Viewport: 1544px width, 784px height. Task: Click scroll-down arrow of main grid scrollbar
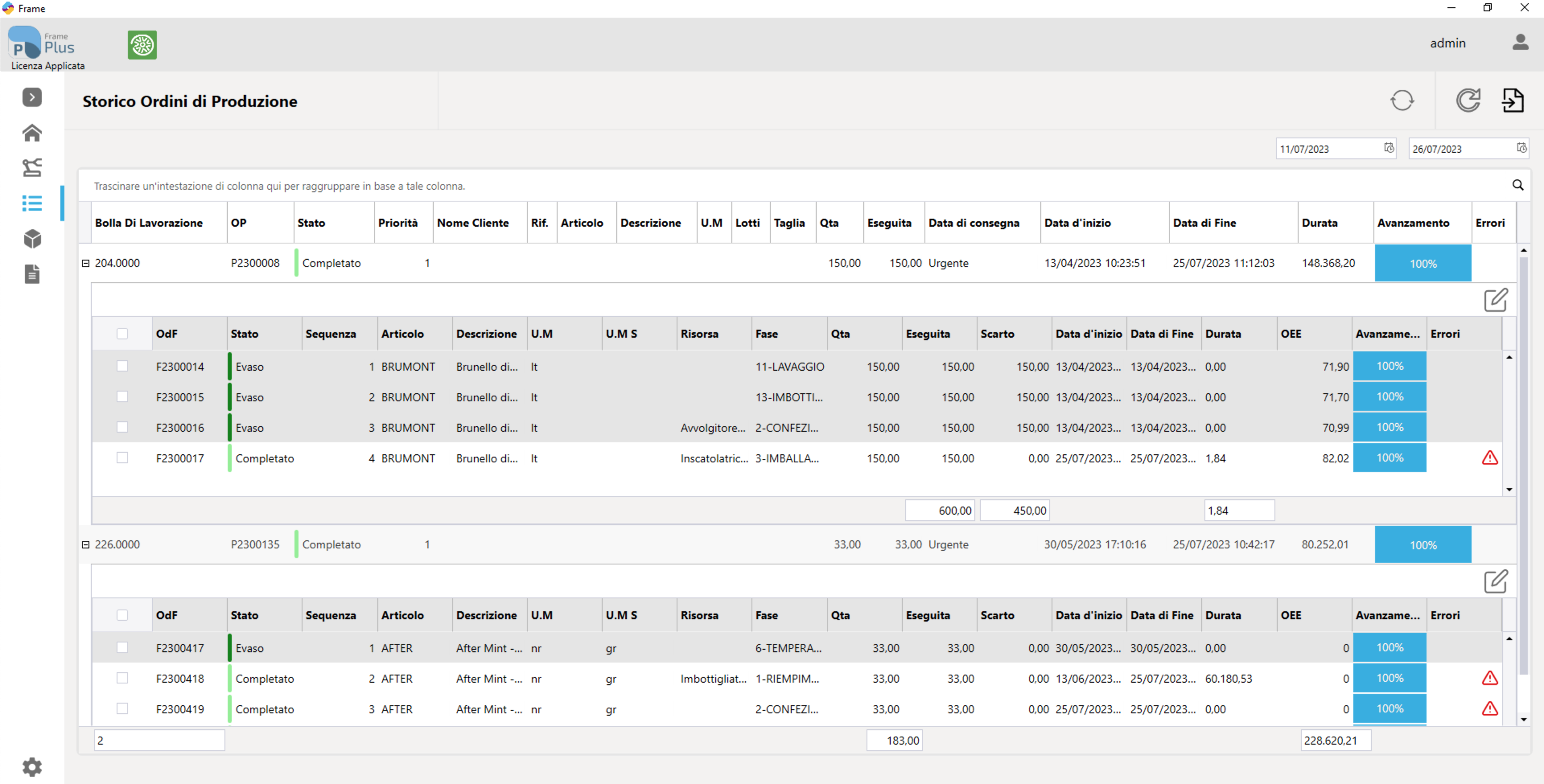click(1523, 719)
